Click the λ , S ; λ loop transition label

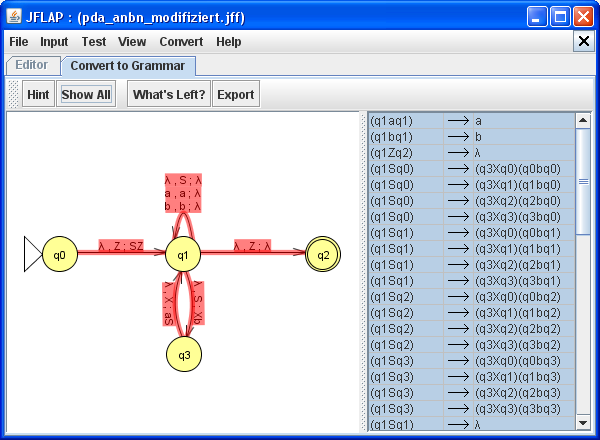(183, 180)
